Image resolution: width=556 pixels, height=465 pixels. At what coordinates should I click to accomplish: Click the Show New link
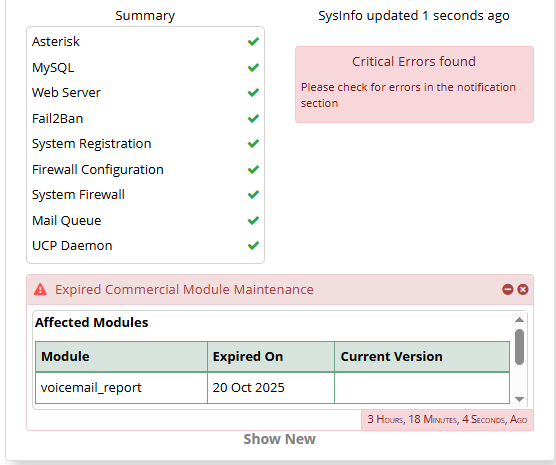pyautogui.click(x=279, y=439)
